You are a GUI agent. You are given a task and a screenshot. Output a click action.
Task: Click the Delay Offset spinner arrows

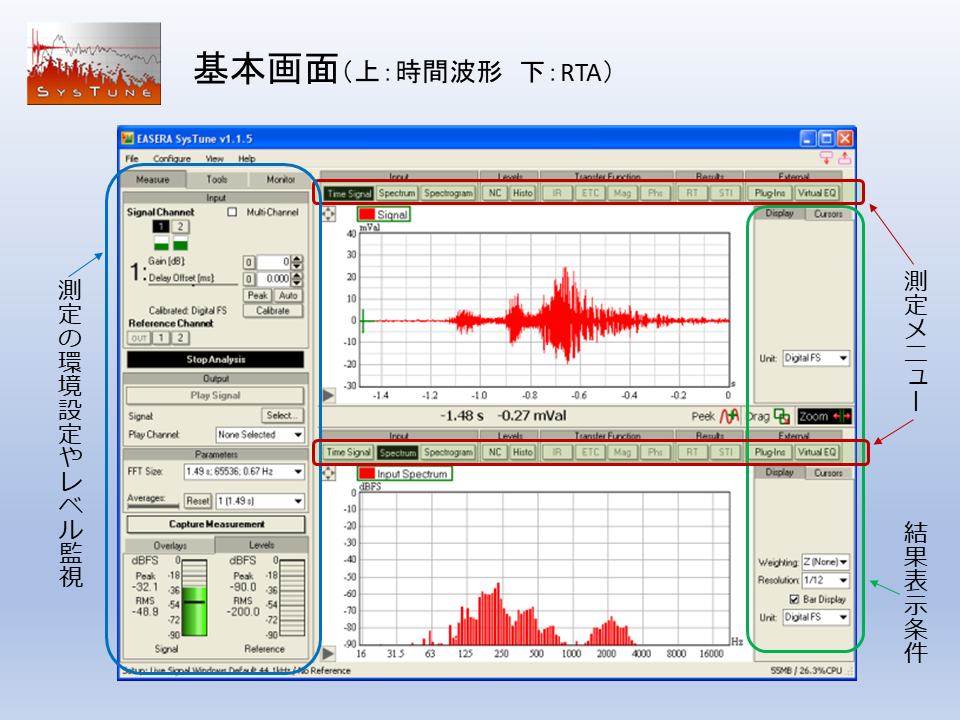tap(297, 279)
